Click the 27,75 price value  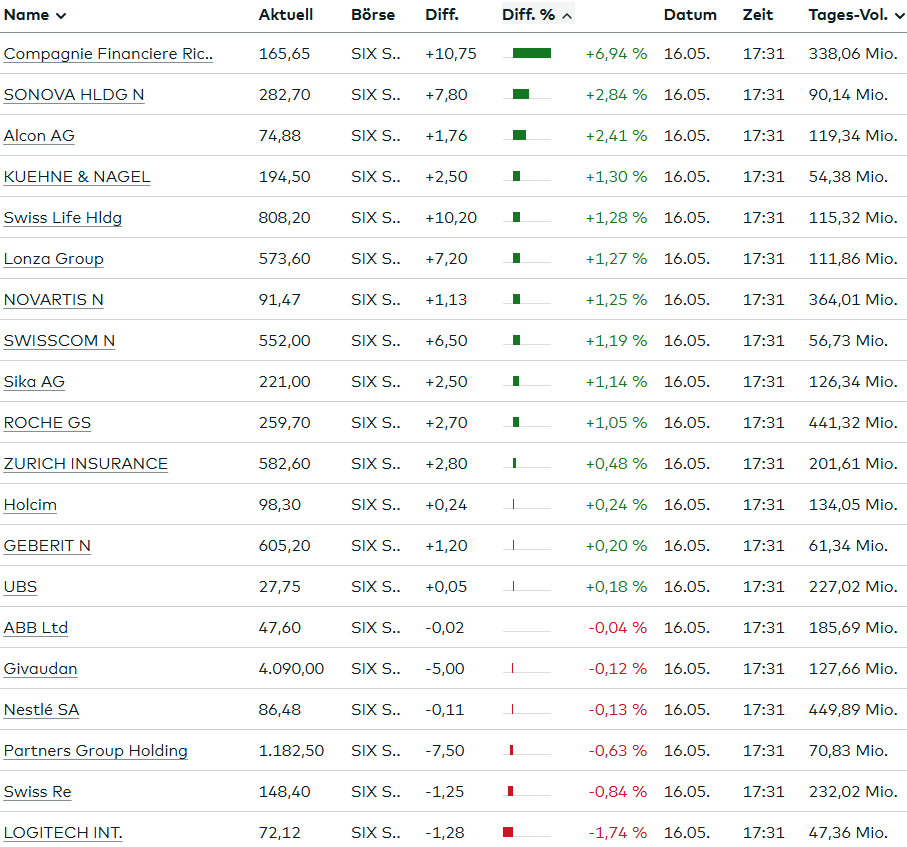pyautogui.click(x=279, y=587)
